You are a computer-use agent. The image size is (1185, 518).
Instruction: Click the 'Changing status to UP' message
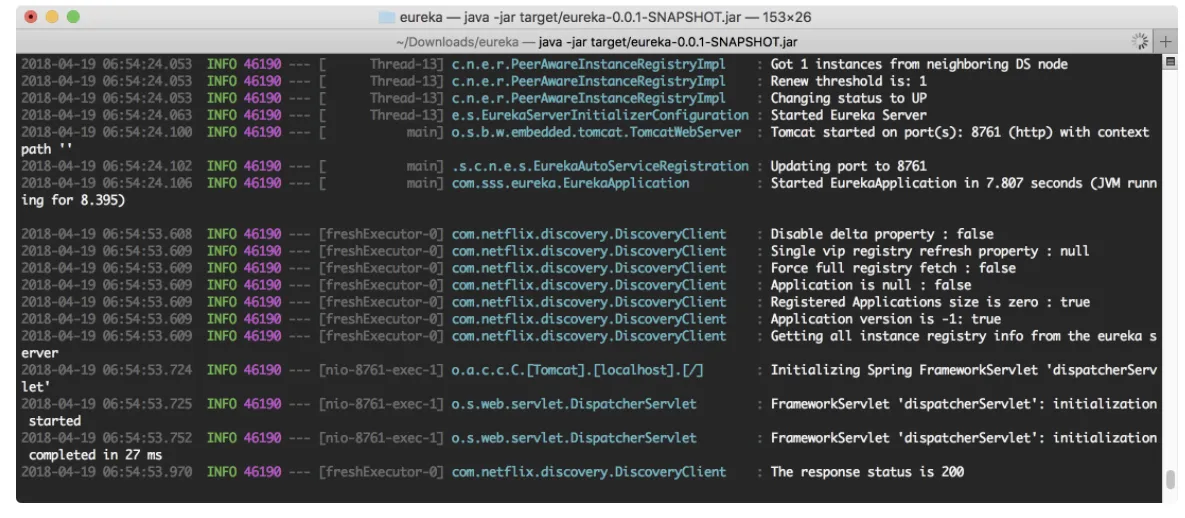point(848,98)
